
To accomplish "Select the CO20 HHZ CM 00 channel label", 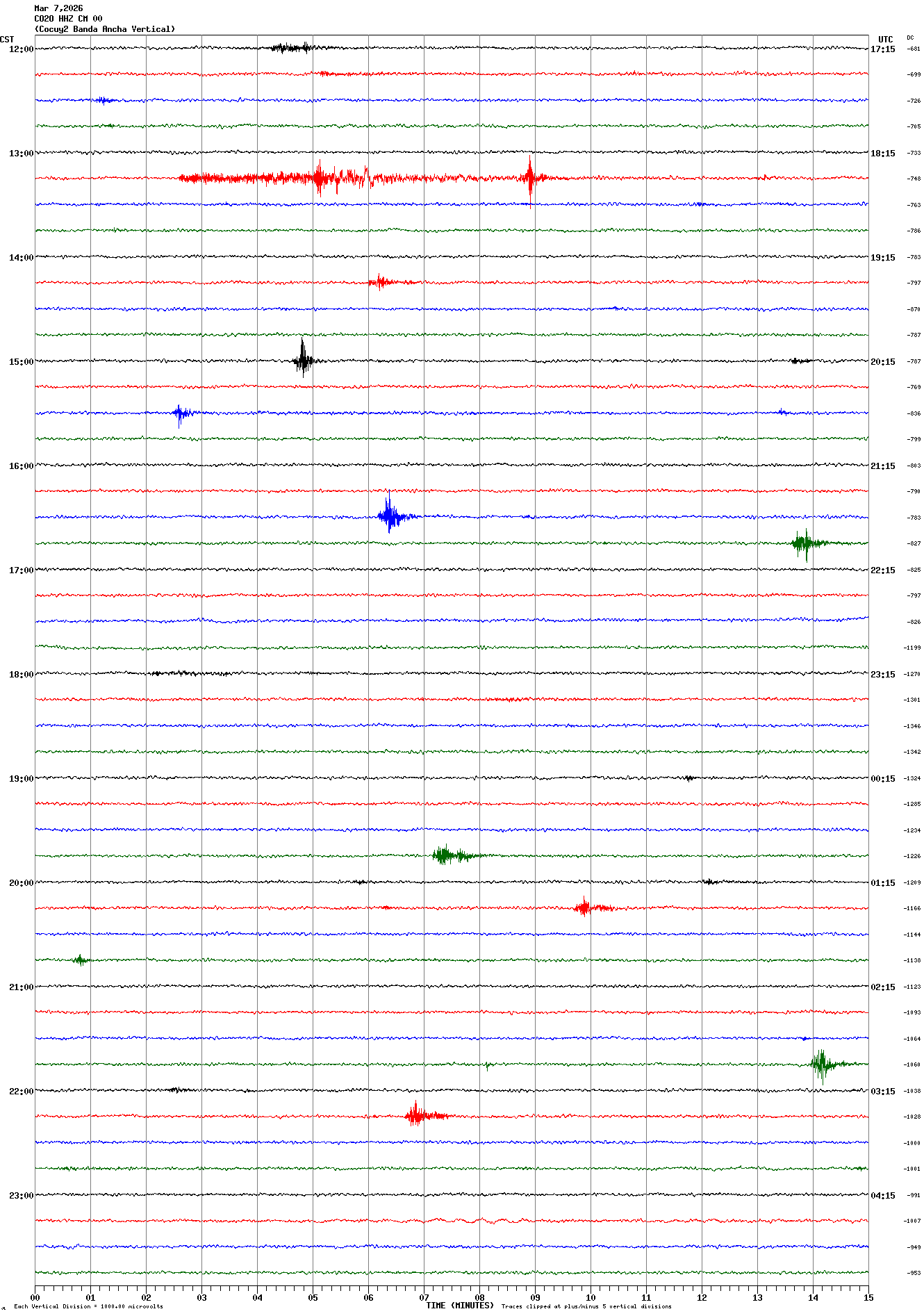I will [x=68, y=19].
